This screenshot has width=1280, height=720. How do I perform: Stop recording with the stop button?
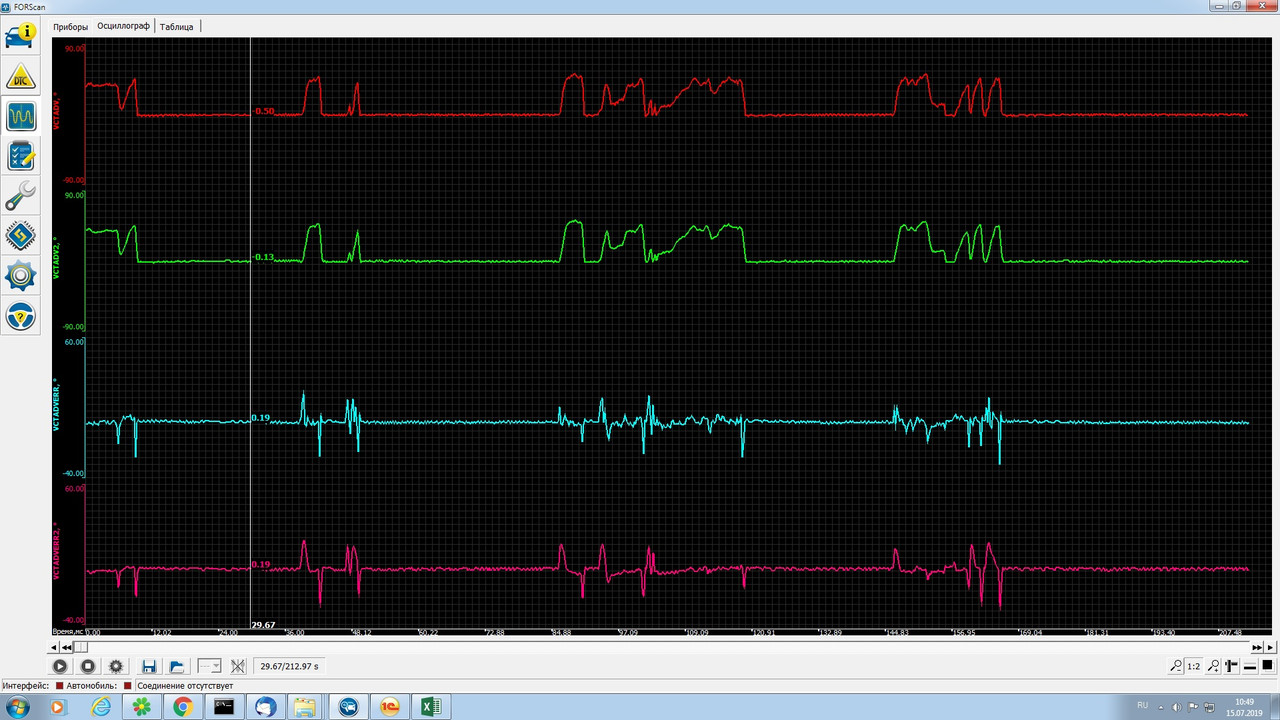(x=88, y=666)
